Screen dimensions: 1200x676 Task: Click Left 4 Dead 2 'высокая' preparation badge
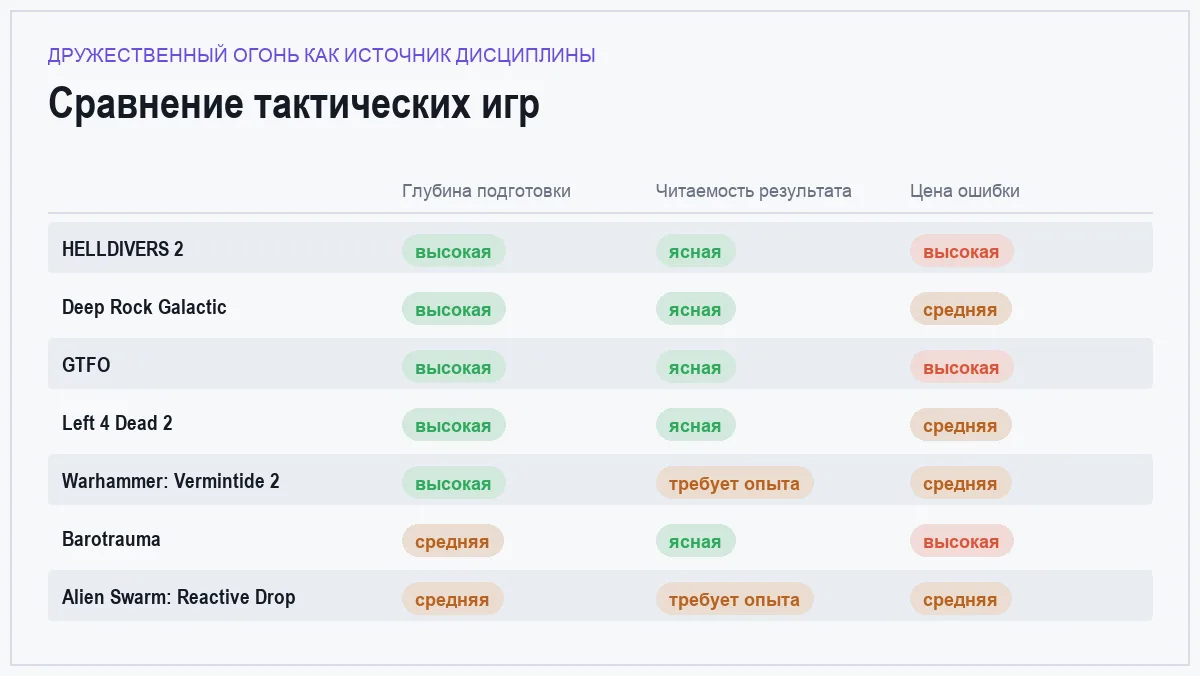tap(454, 425)
